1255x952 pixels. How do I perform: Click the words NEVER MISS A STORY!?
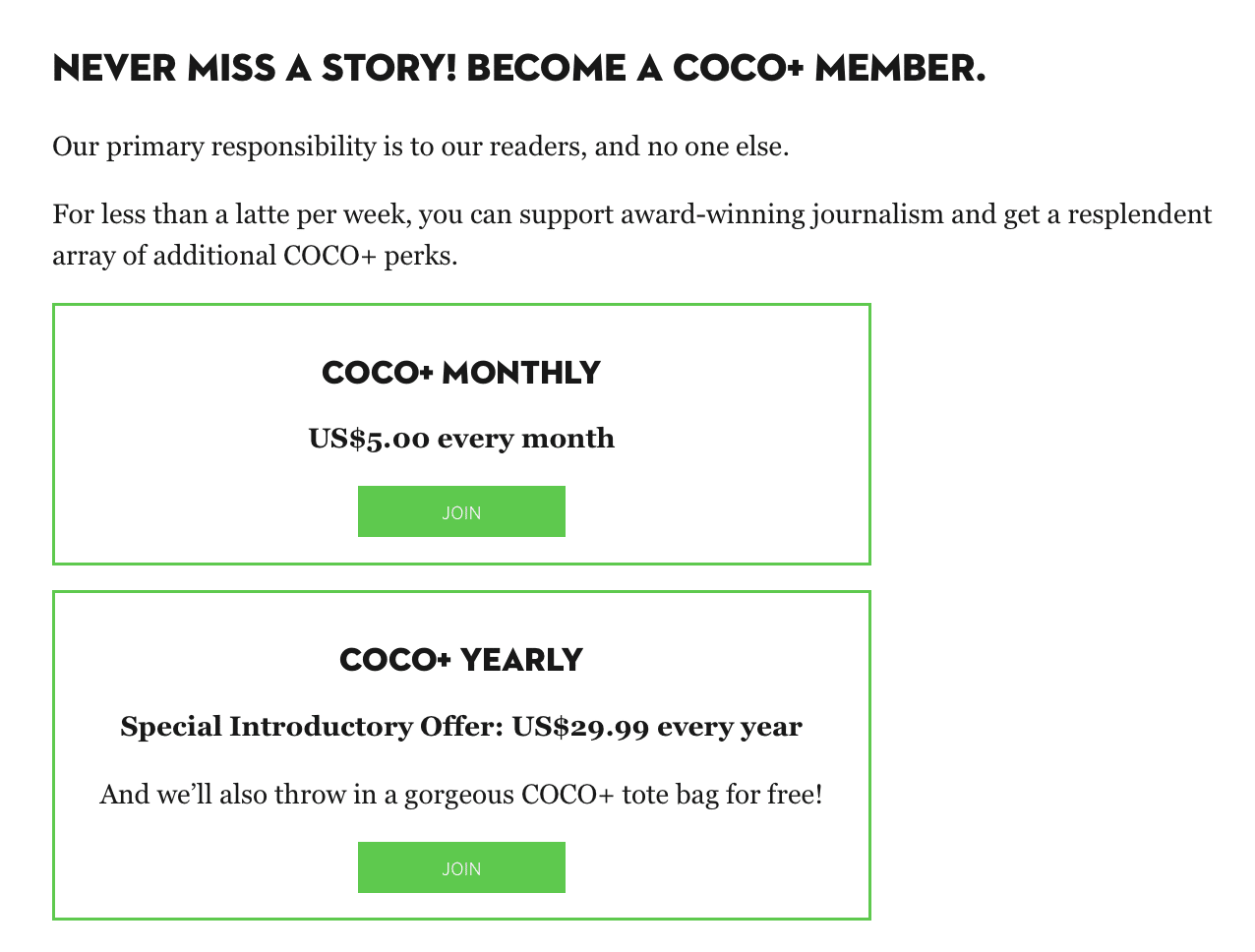point(255,69)
